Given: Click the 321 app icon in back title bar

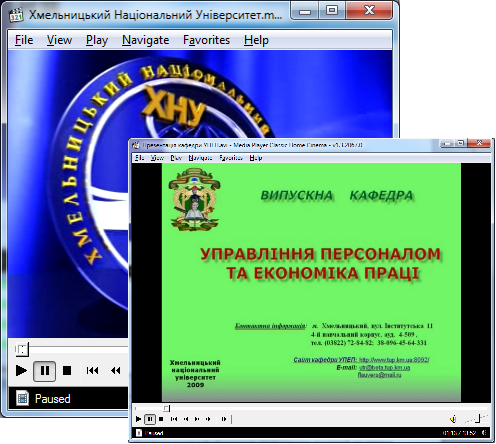Looking at the screenshot, I should click(x=16, y=15).
